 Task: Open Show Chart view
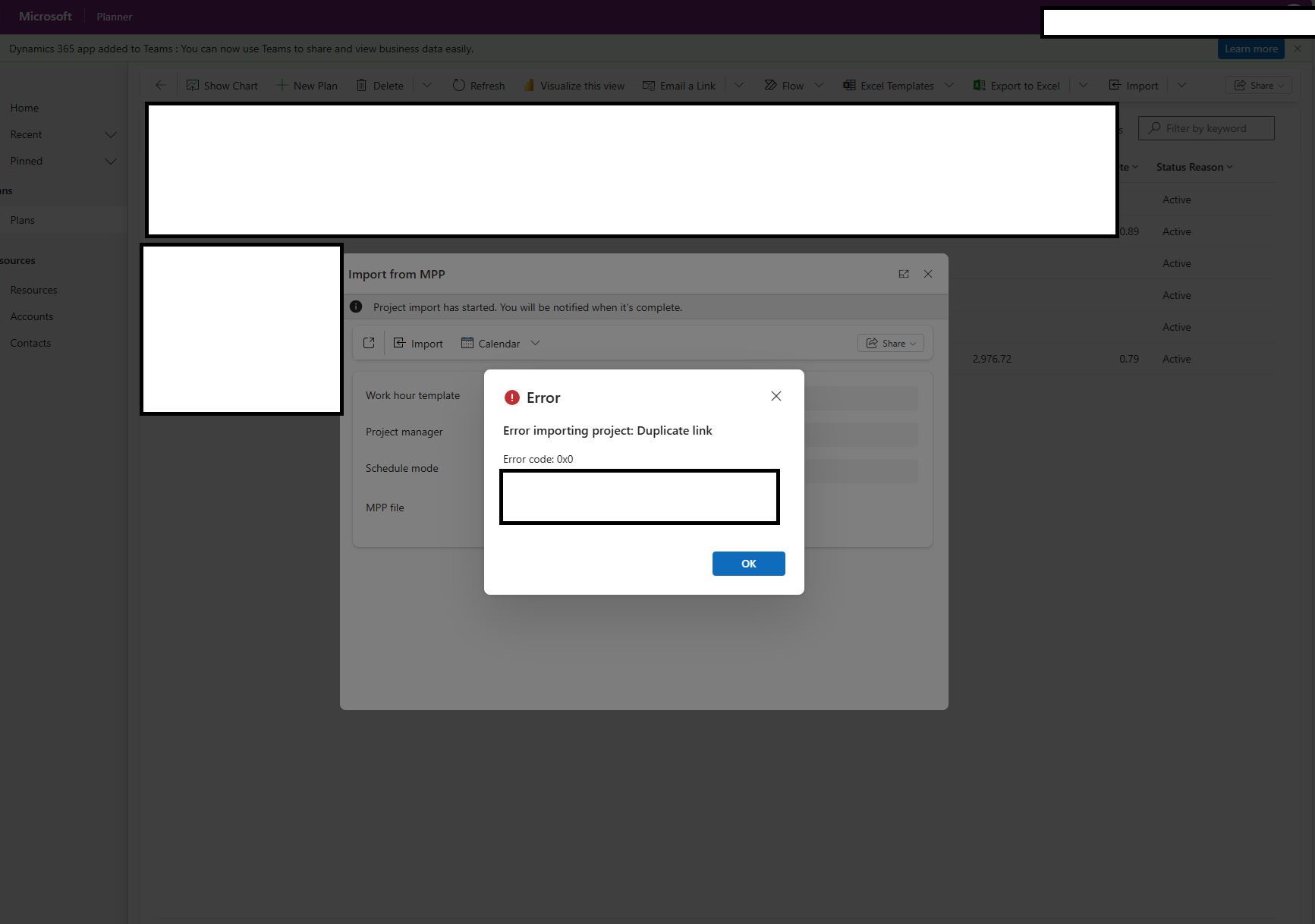point(222,86)
